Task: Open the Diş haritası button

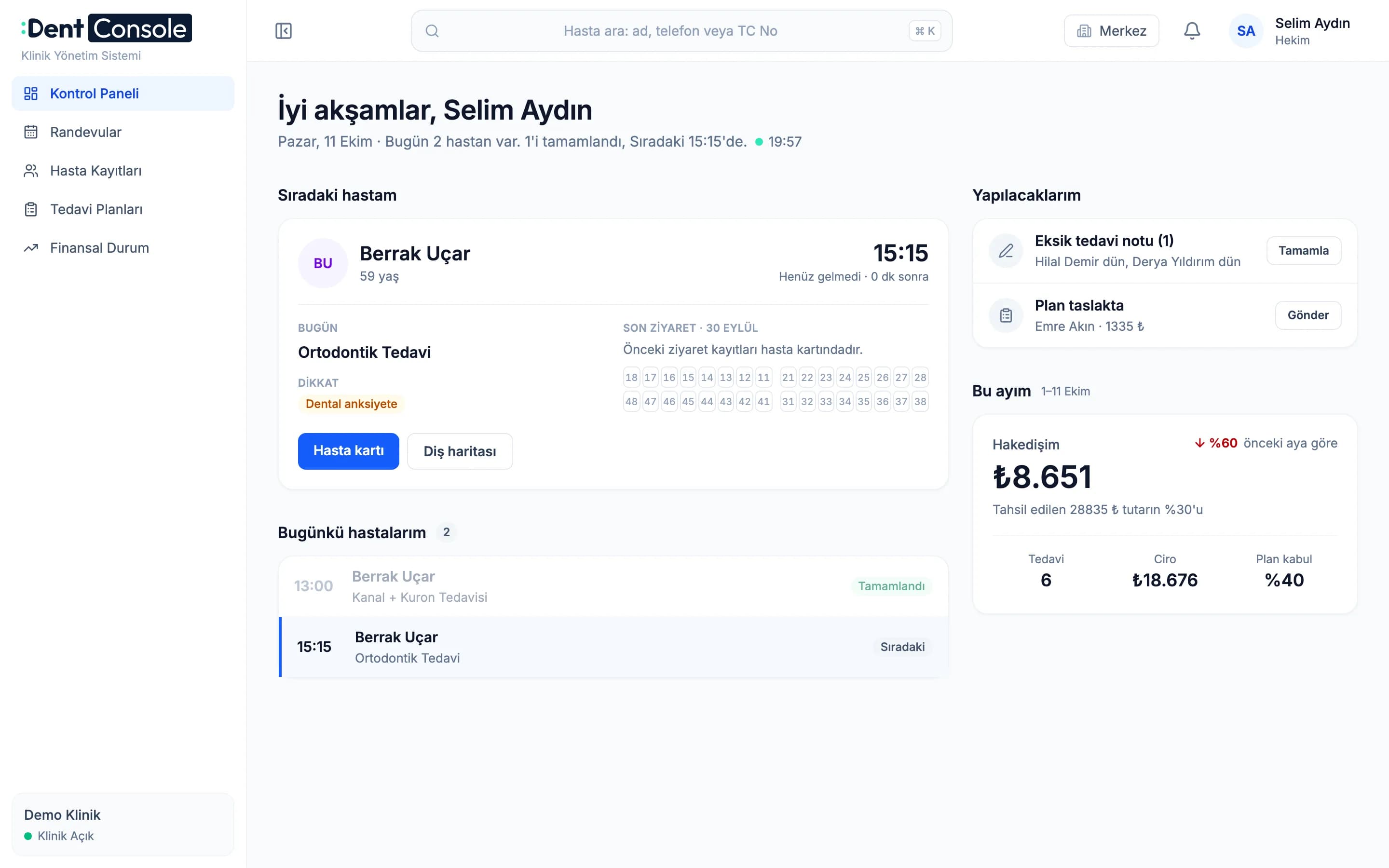Action: pos(460,451)
